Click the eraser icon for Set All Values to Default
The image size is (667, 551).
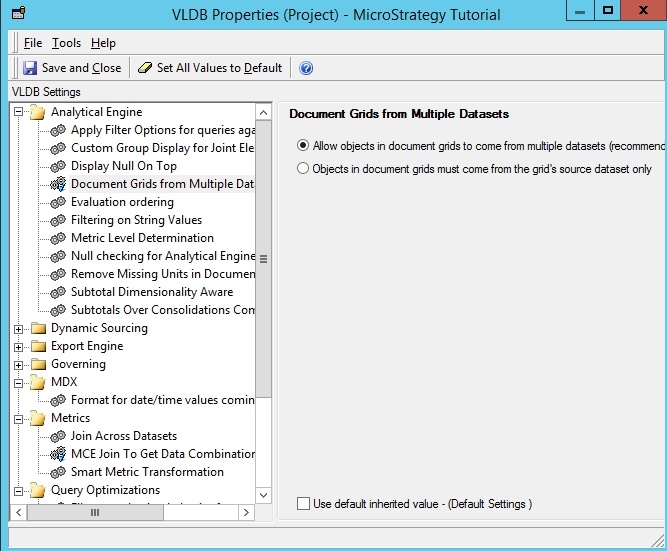[x=145, y=68]
